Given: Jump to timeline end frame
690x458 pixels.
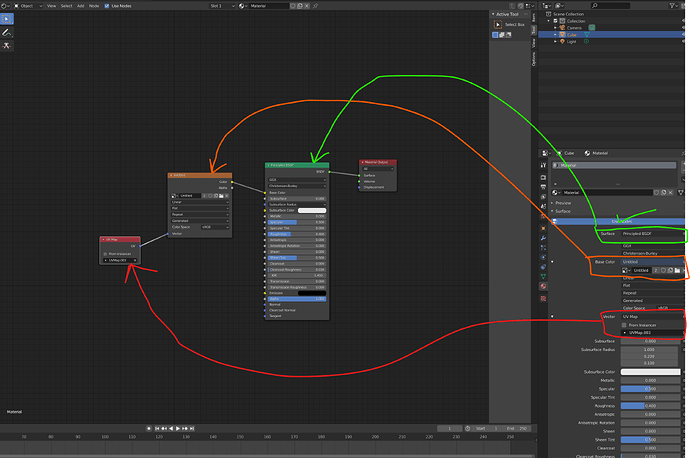Looking at the screenshot, I should tap(192, 428).
